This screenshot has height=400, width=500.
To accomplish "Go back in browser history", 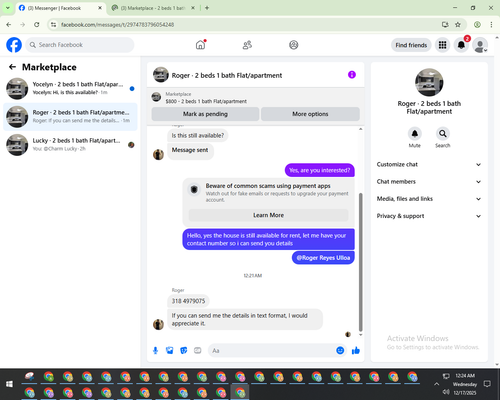I will tap(9, 25).
